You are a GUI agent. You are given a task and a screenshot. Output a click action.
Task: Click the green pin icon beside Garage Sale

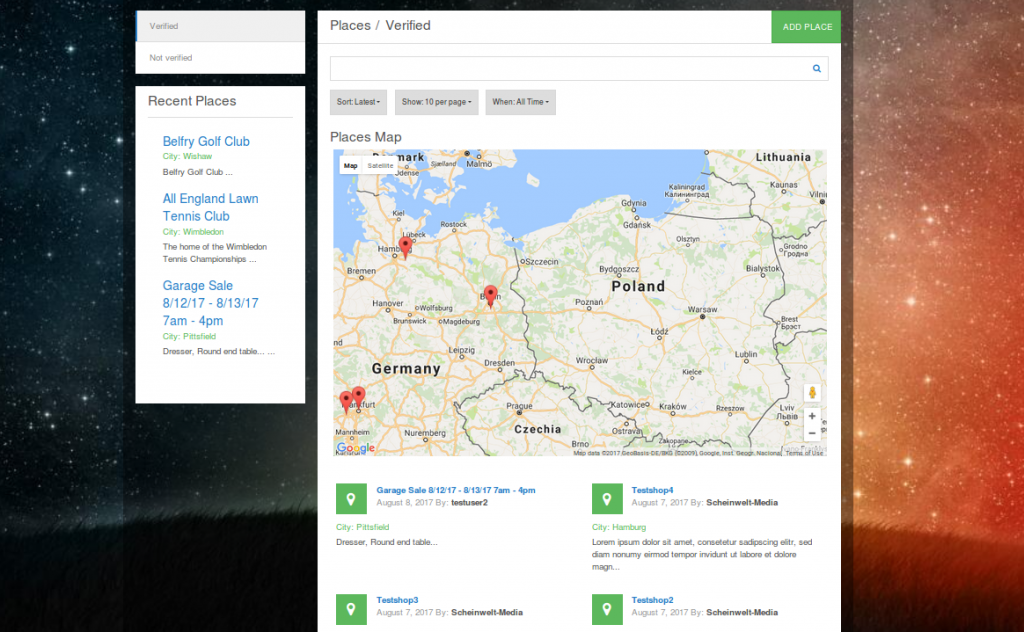click(x=351, y=499)
